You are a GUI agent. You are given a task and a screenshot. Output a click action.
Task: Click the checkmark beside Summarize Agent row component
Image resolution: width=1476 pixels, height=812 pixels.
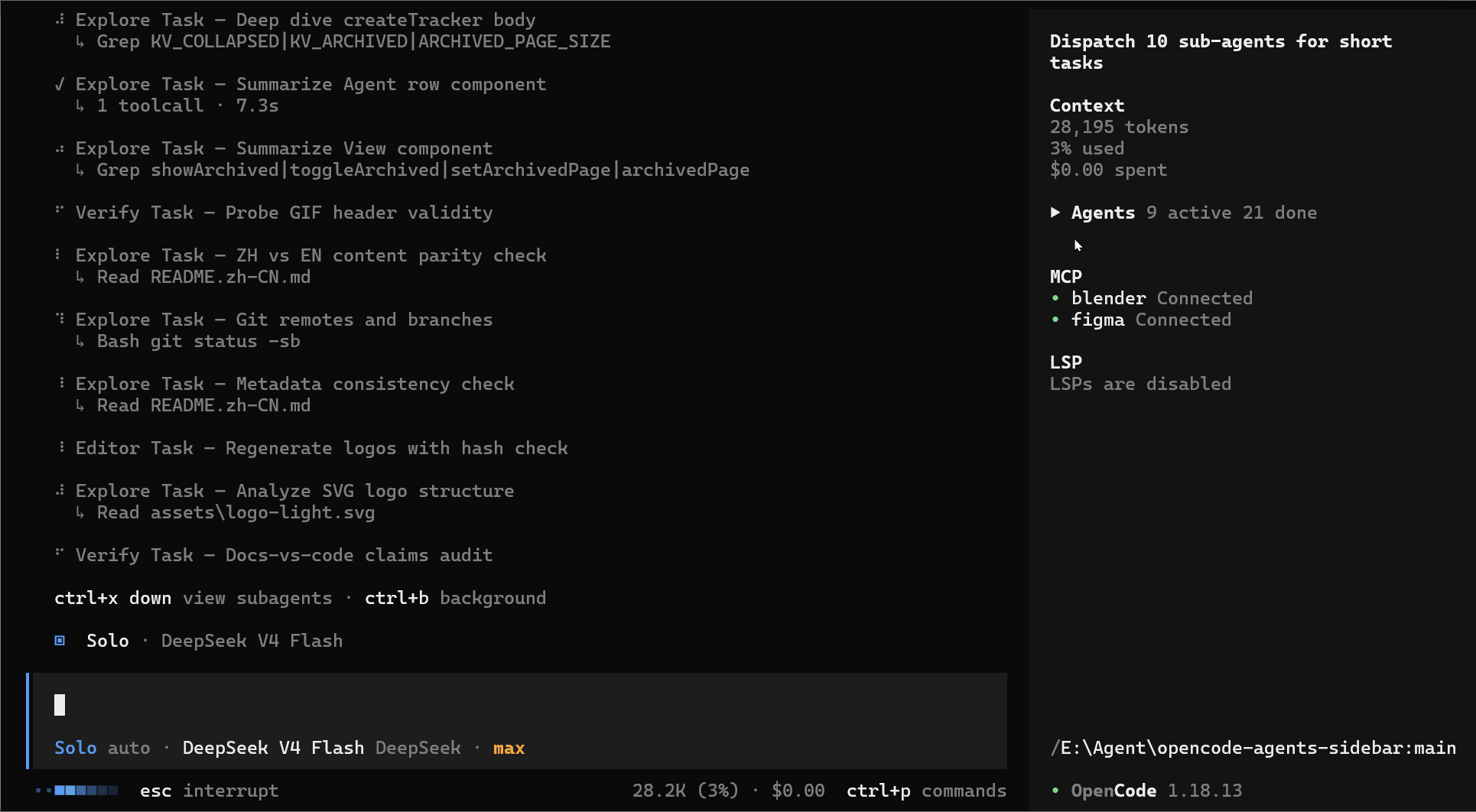[60, 84]
